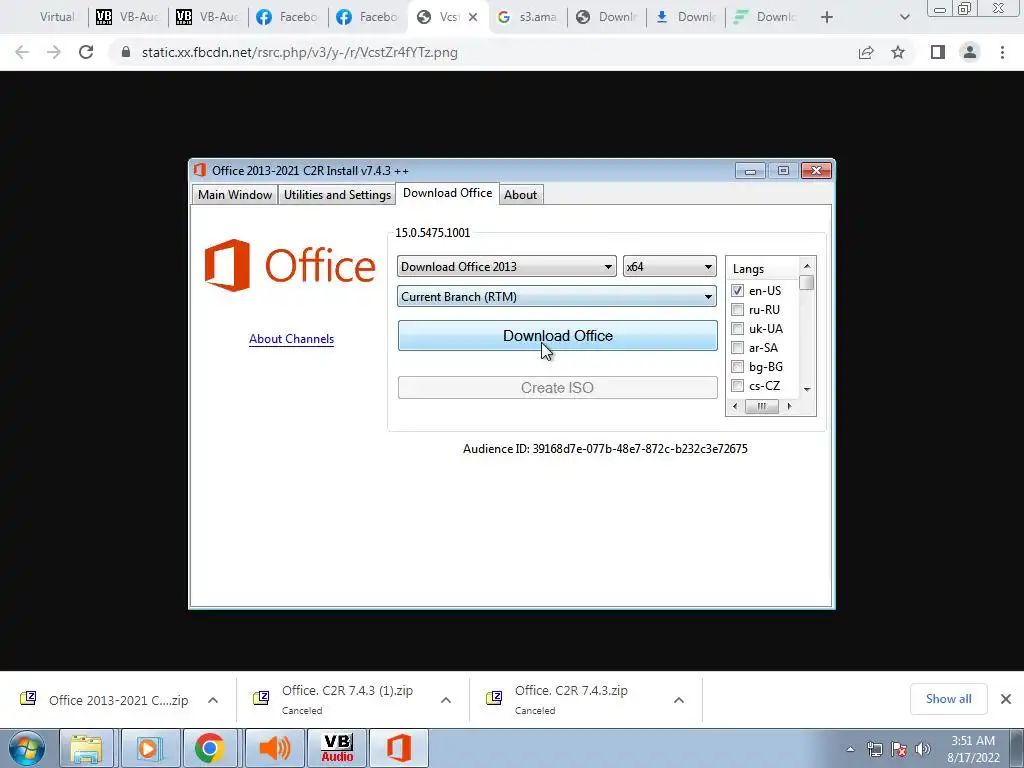Viewport: 1024px width, 768px height.
Task: Expand options for Office 2013-2021 C...zip download
Action: 213,700
